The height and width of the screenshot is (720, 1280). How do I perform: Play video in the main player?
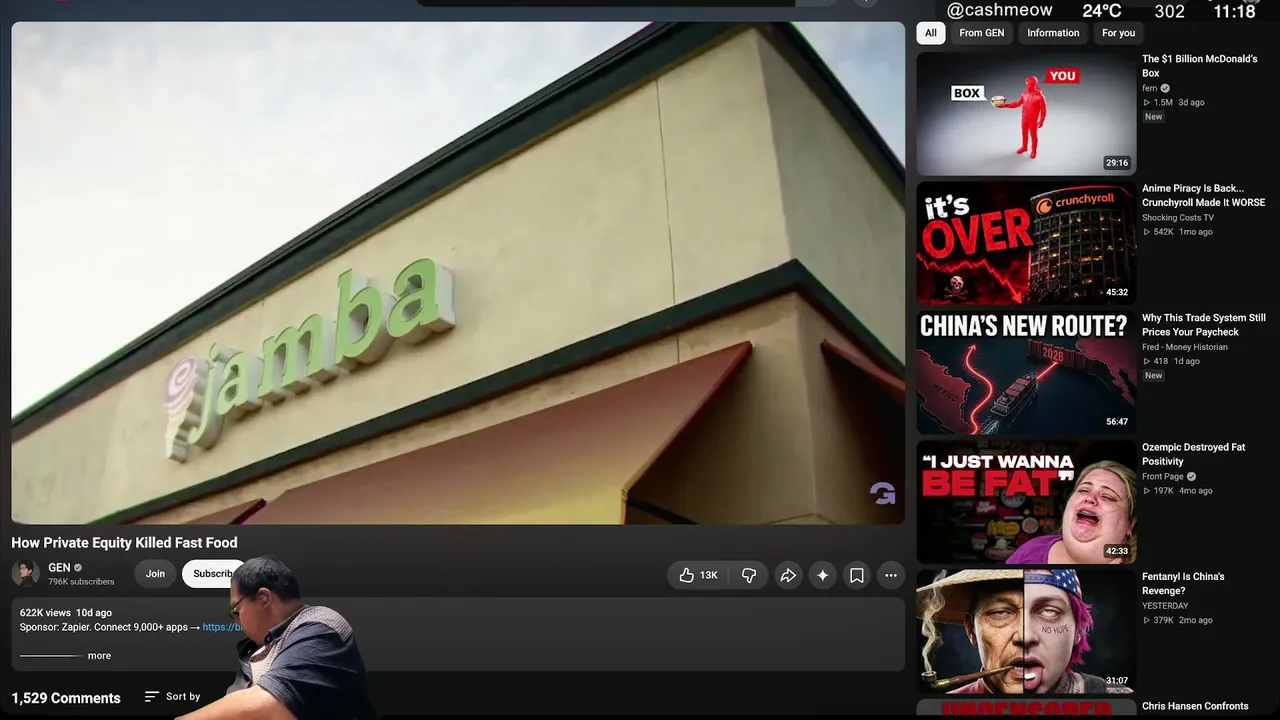coord(458,272)
